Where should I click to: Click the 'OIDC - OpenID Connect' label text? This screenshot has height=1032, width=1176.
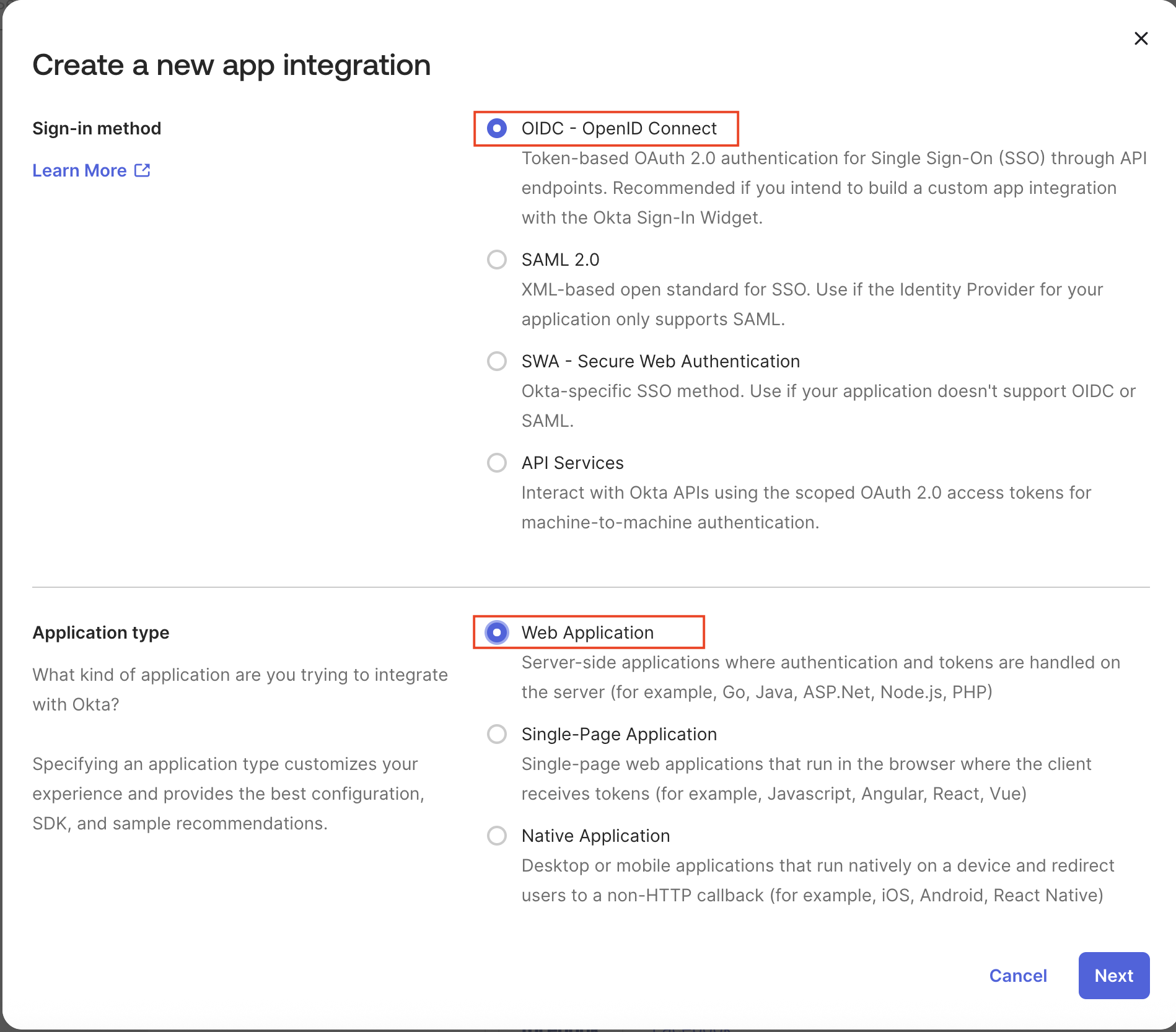(x=618, y=128)
